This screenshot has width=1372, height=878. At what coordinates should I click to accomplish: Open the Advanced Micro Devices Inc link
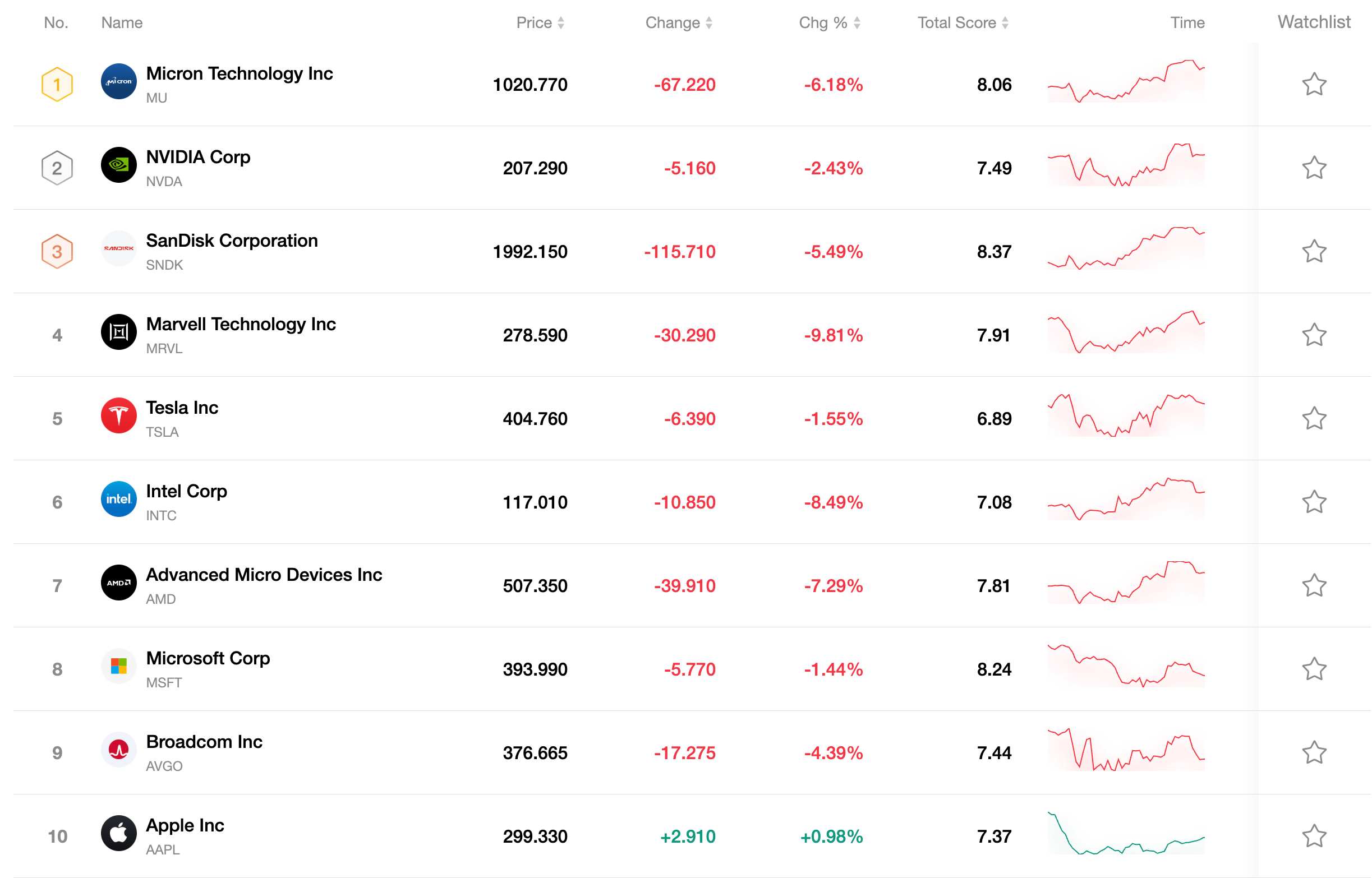point(264,575)
